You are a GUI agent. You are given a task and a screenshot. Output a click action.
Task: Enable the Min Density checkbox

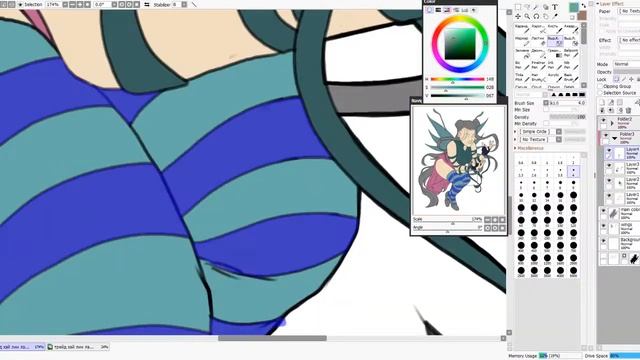tap(546, 123)
